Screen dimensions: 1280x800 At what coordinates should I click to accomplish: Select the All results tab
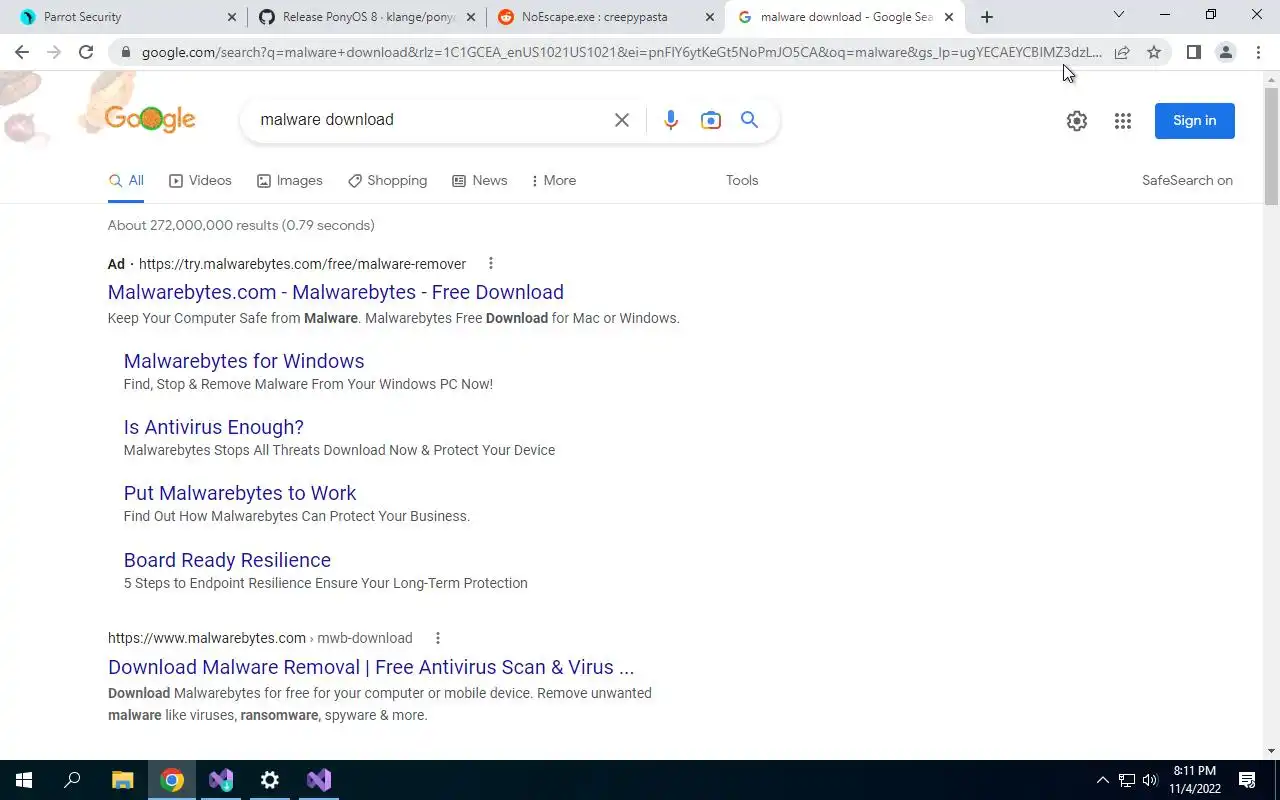(x=126, y=181)
